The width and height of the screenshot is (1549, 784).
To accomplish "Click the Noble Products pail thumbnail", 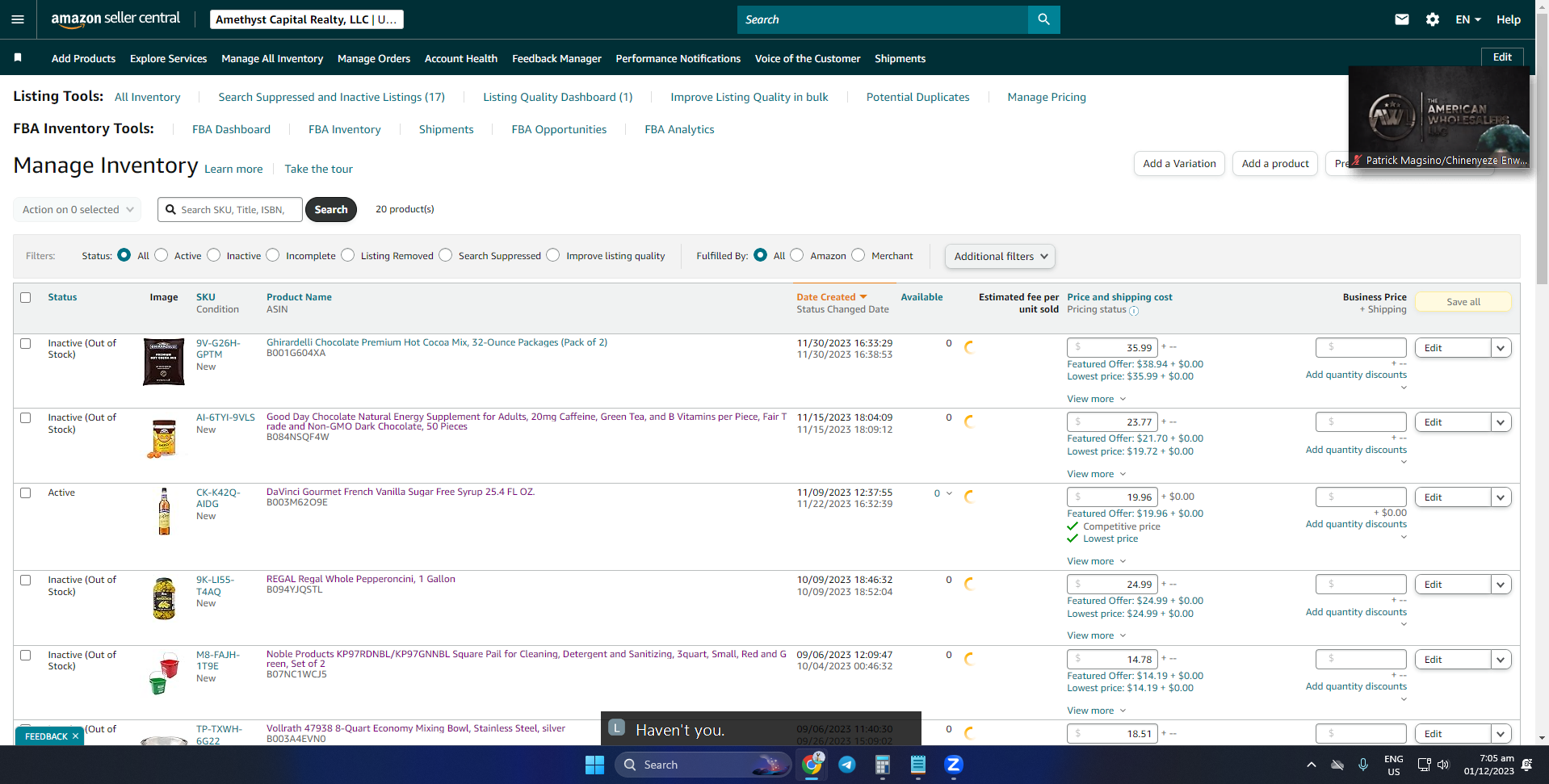I will [x=164, y=673].
